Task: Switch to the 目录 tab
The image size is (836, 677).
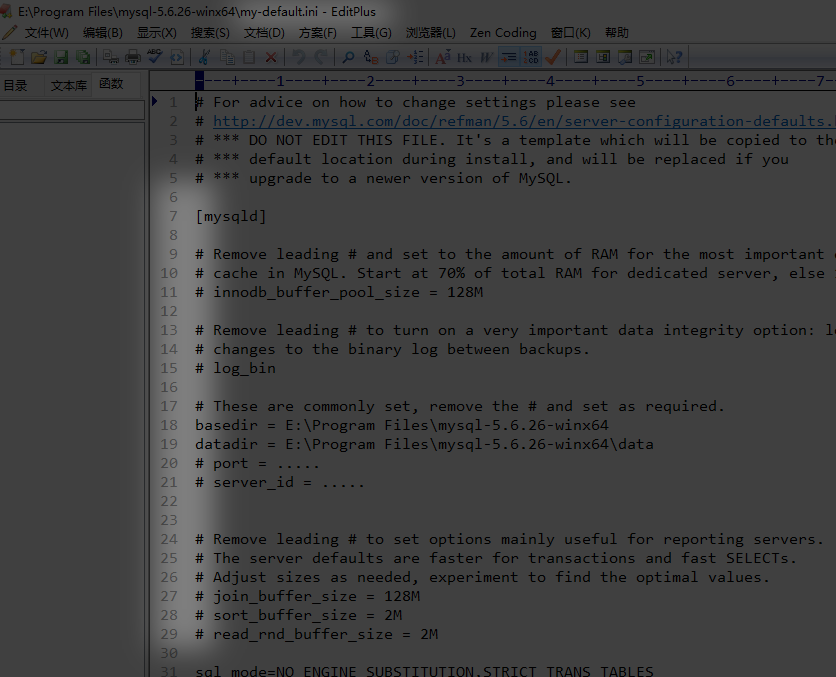Action: click(x=15, y=85)
